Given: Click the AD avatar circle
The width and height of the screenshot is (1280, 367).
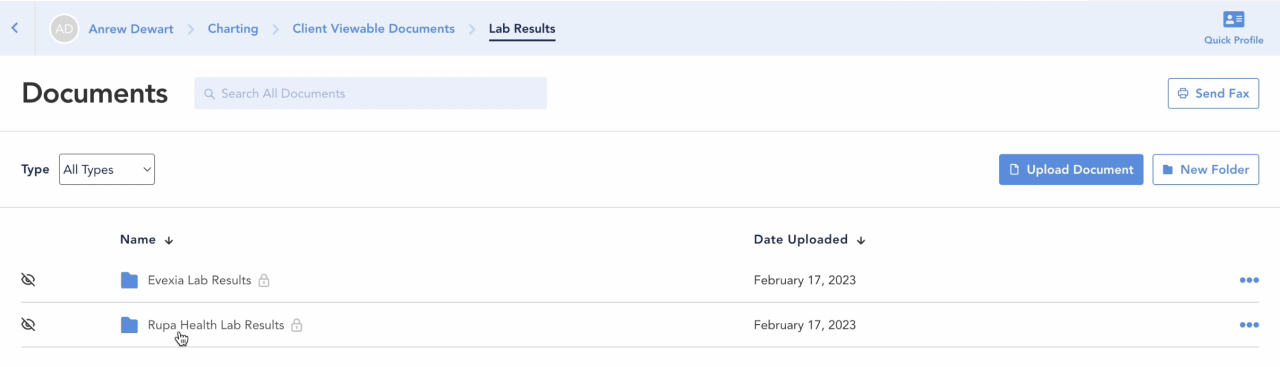Looking at the screenshot, I should tap(64, 29).
